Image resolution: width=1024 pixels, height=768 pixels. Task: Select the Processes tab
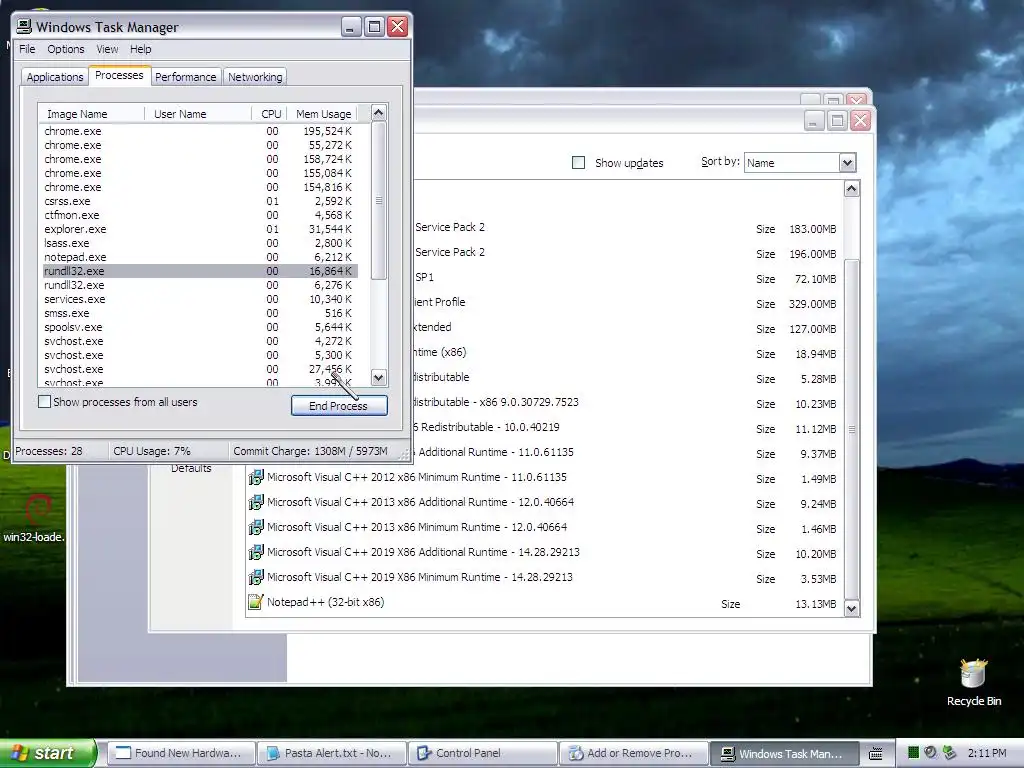[x=119, y=75]
